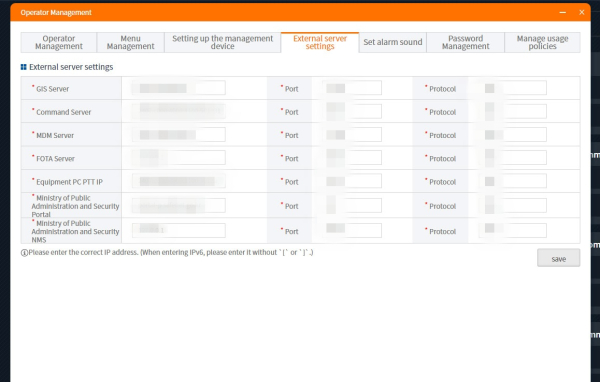This screenshot has width=600, height=382.
Task: Click the Security NMS row label
Action: pos(75,231)
